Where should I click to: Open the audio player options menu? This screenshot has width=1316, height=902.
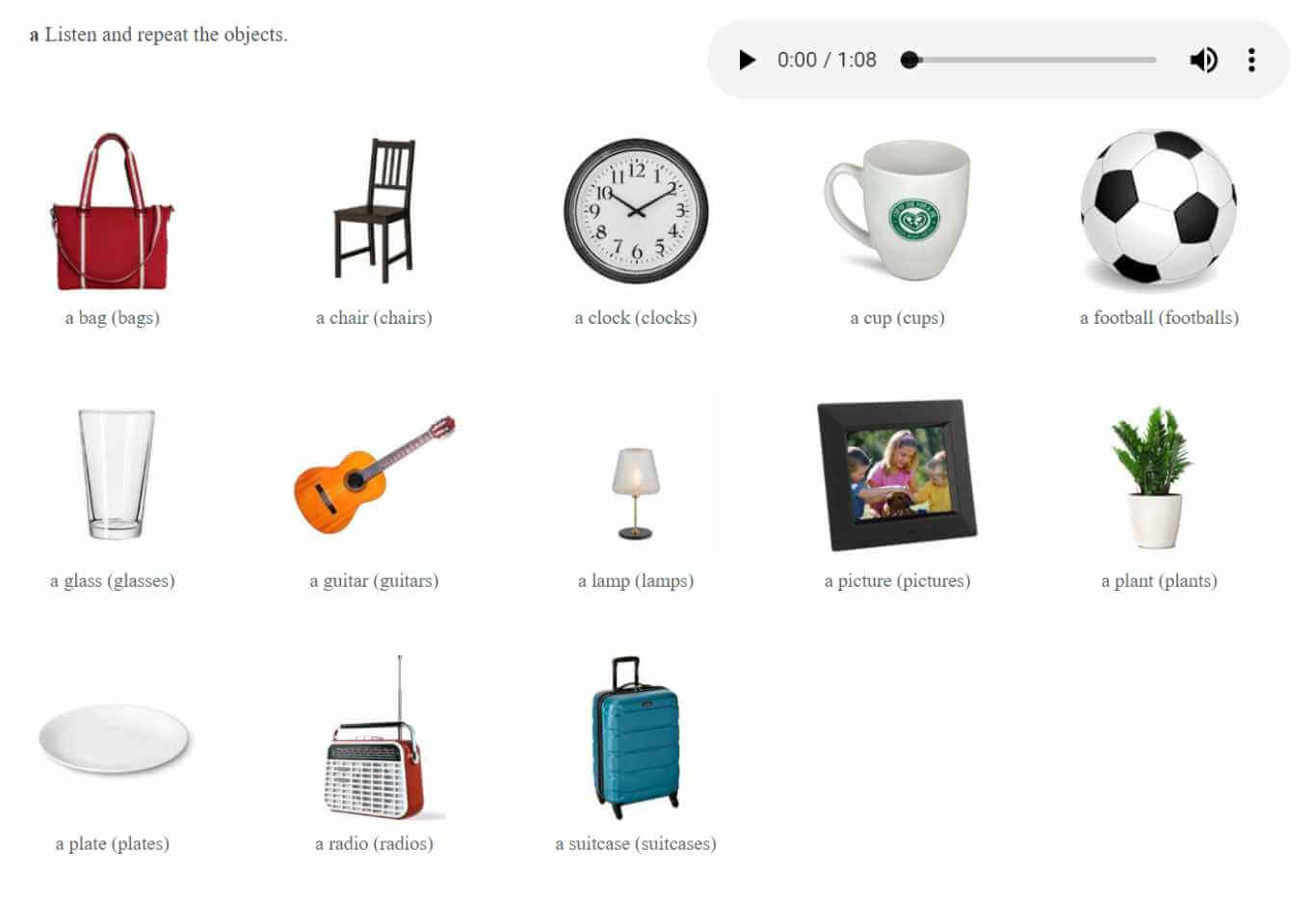pos(1251,60)
